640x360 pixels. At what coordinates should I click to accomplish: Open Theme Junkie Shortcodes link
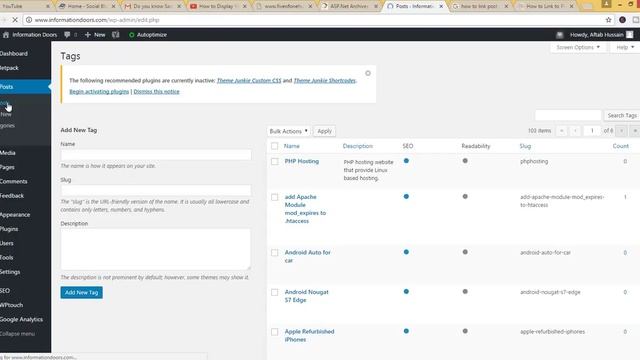click(x=324, y=80)
